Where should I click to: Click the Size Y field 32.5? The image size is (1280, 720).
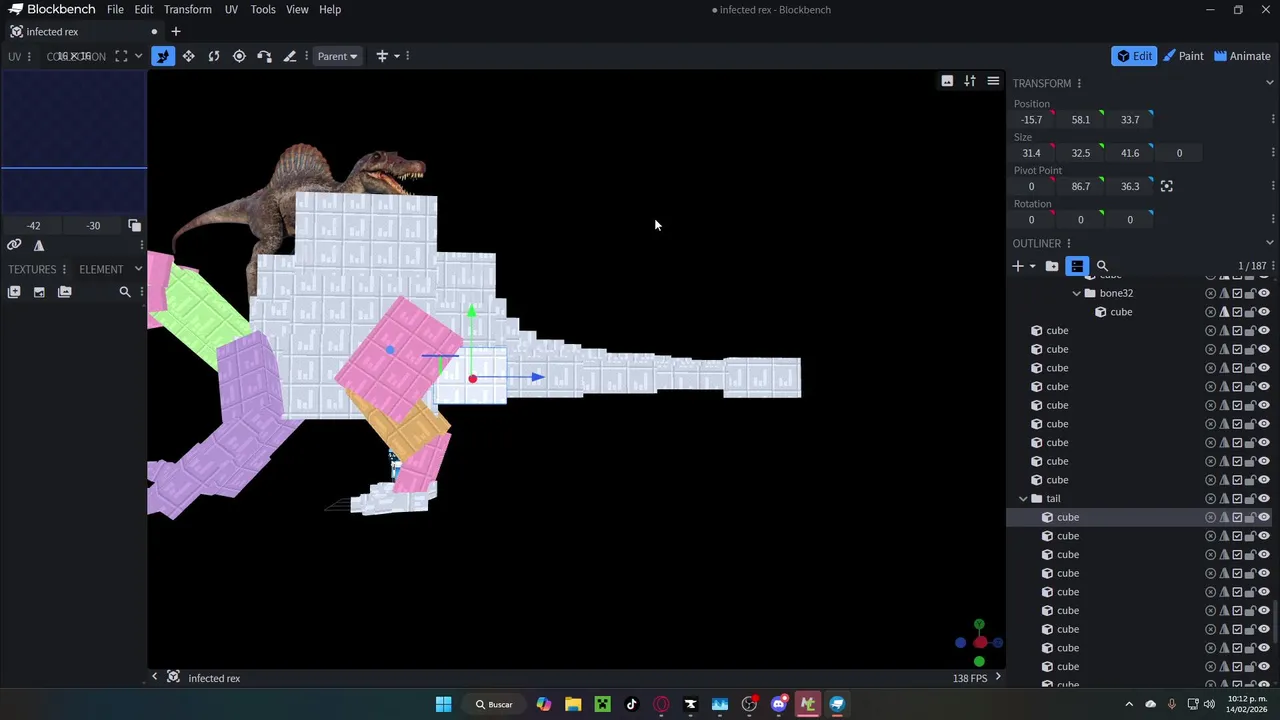[x=1082, y=153]
